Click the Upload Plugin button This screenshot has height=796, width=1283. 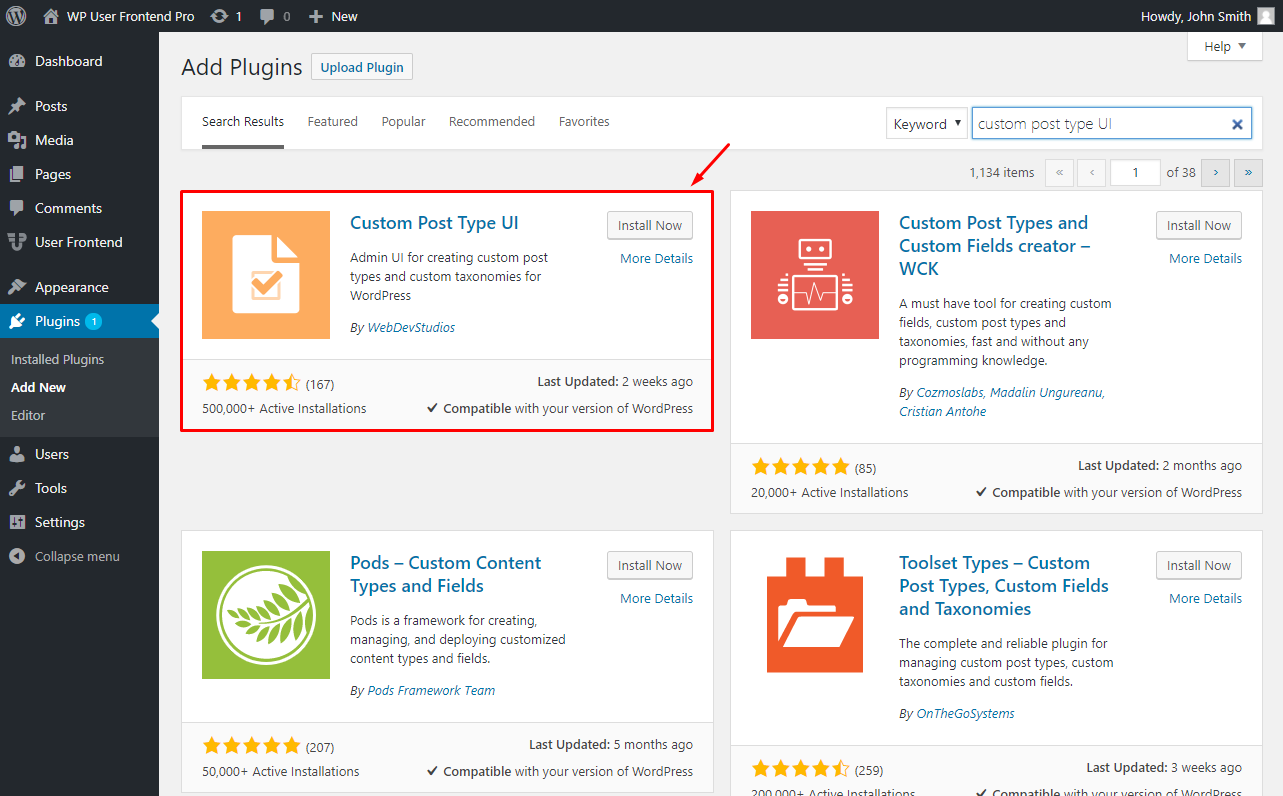[362, 67]
